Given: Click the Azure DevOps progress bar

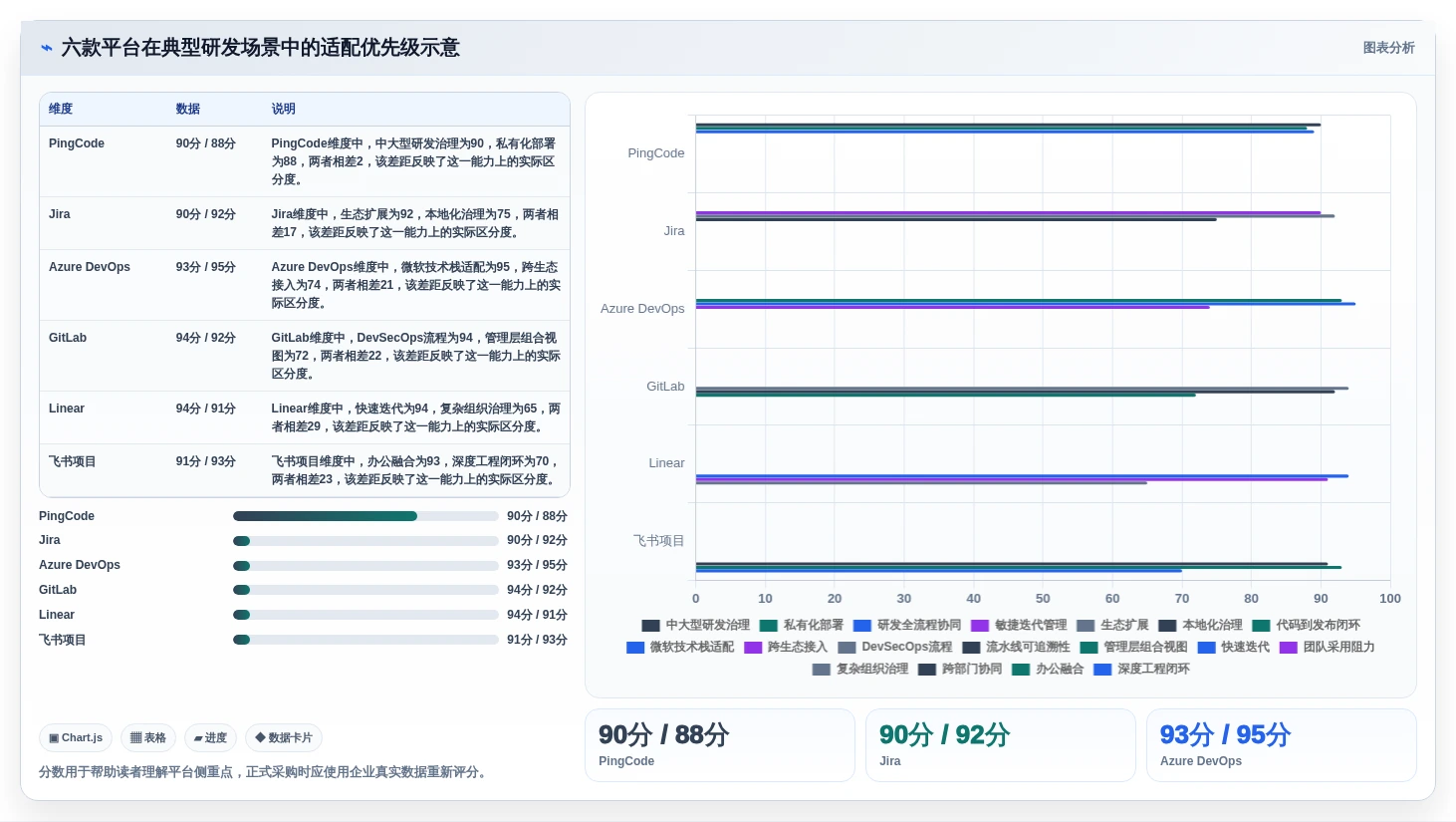Looking at the screenshot, I should (x=365, y=566).
